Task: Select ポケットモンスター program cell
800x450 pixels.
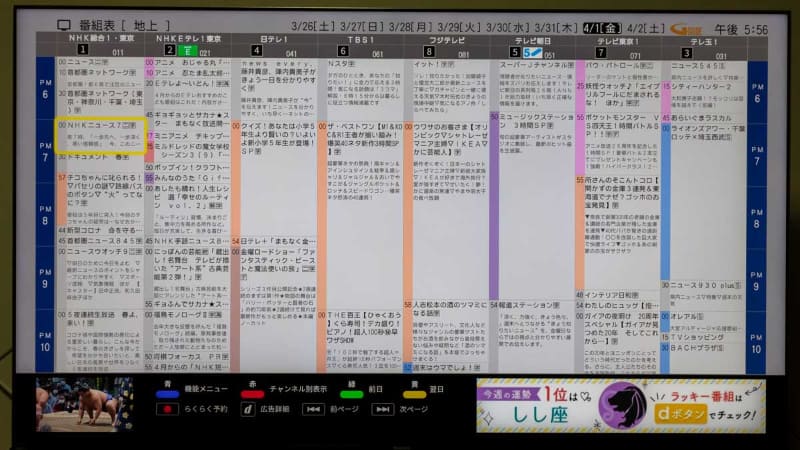Action: 618,144
